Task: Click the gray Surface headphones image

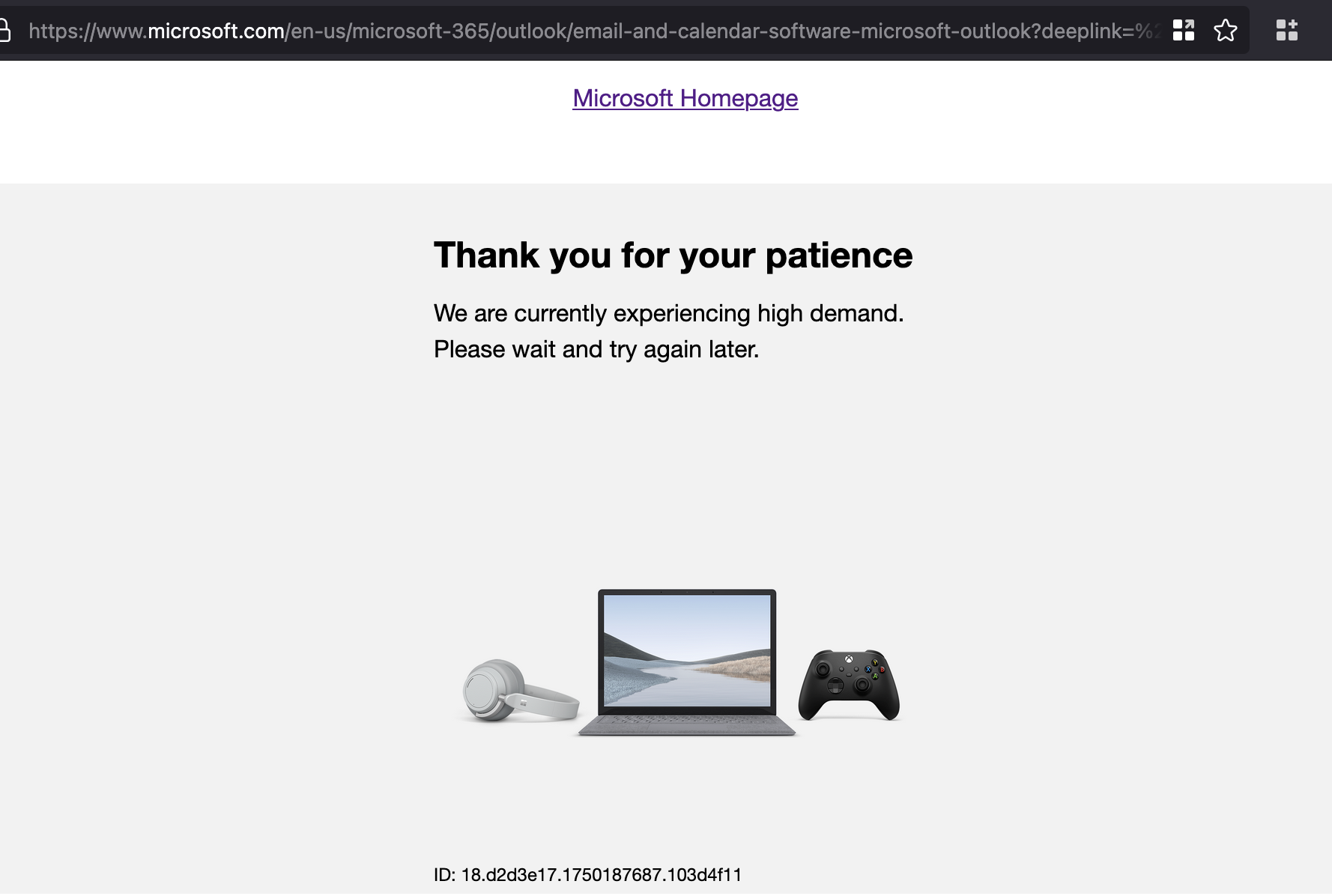Action: [x=520, y=691]
